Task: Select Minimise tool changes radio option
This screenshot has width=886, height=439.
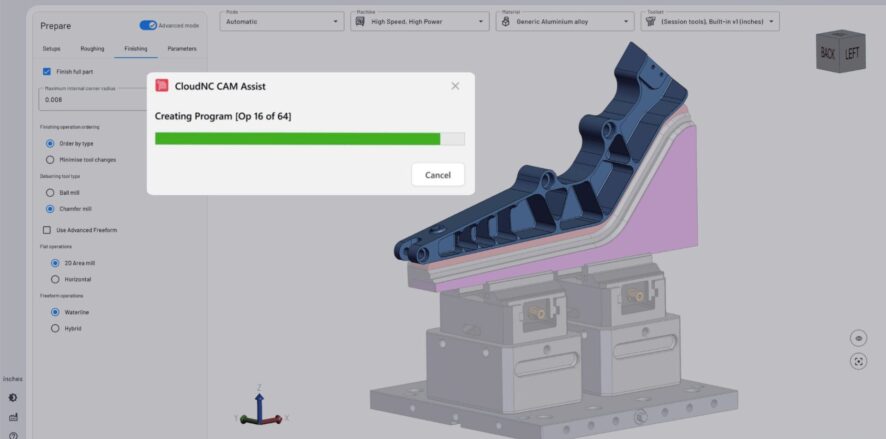Action: click(x=50, y=160)
